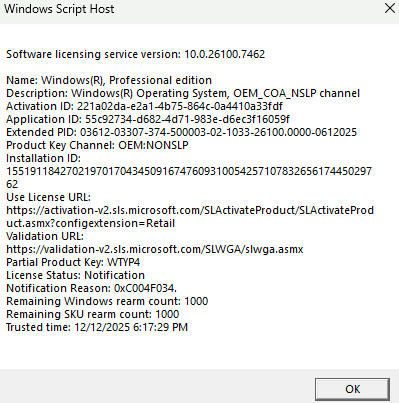This screenshot has width=399, height=403.
Task: Click Partial Product Key: WTYP4 line
Action: click(x=73, y=262)
